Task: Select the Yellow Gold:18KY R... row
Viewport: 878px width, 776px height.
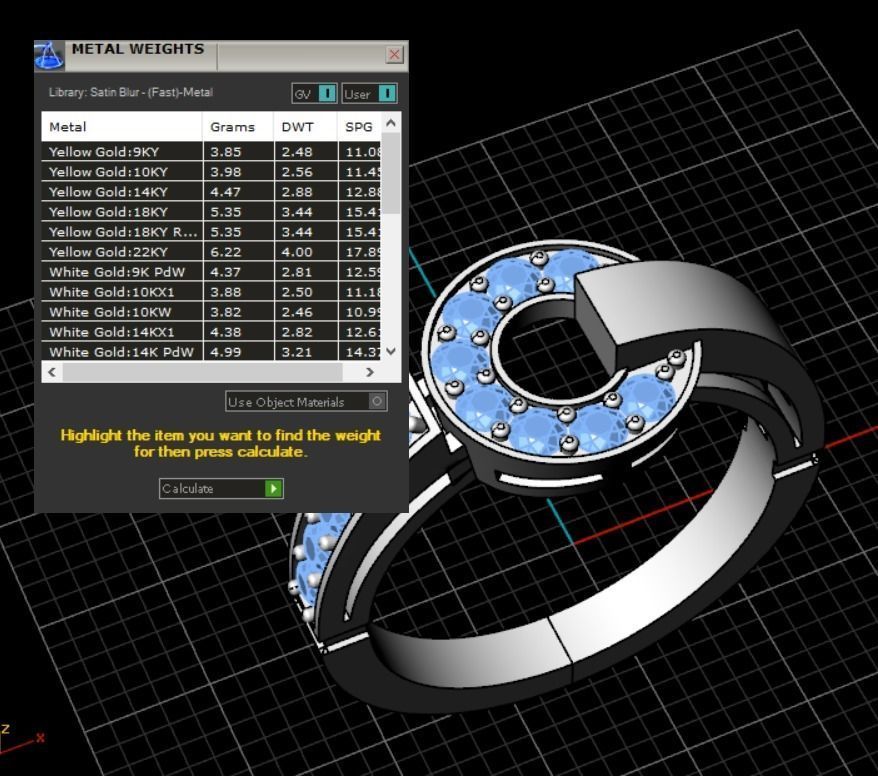Action: point(212,232)
